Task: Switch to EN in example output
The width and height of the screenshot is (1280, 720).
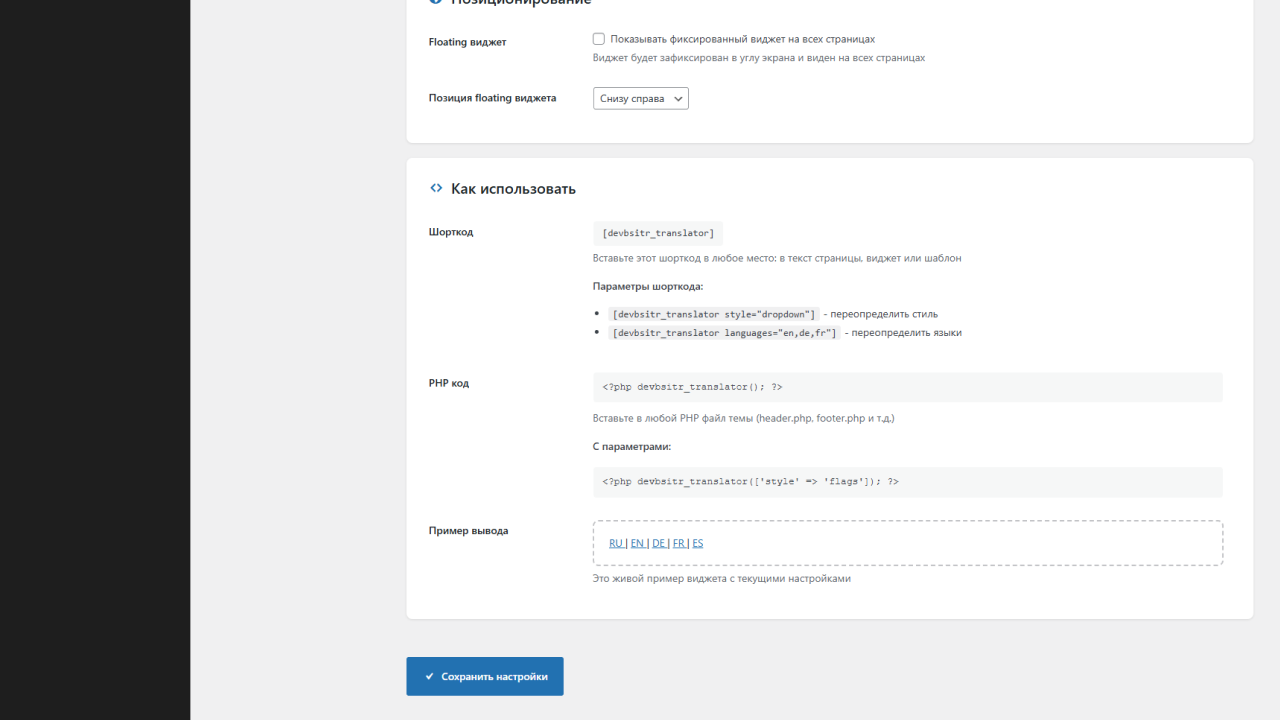Action: pyautogui.click(x=637, y=543)
